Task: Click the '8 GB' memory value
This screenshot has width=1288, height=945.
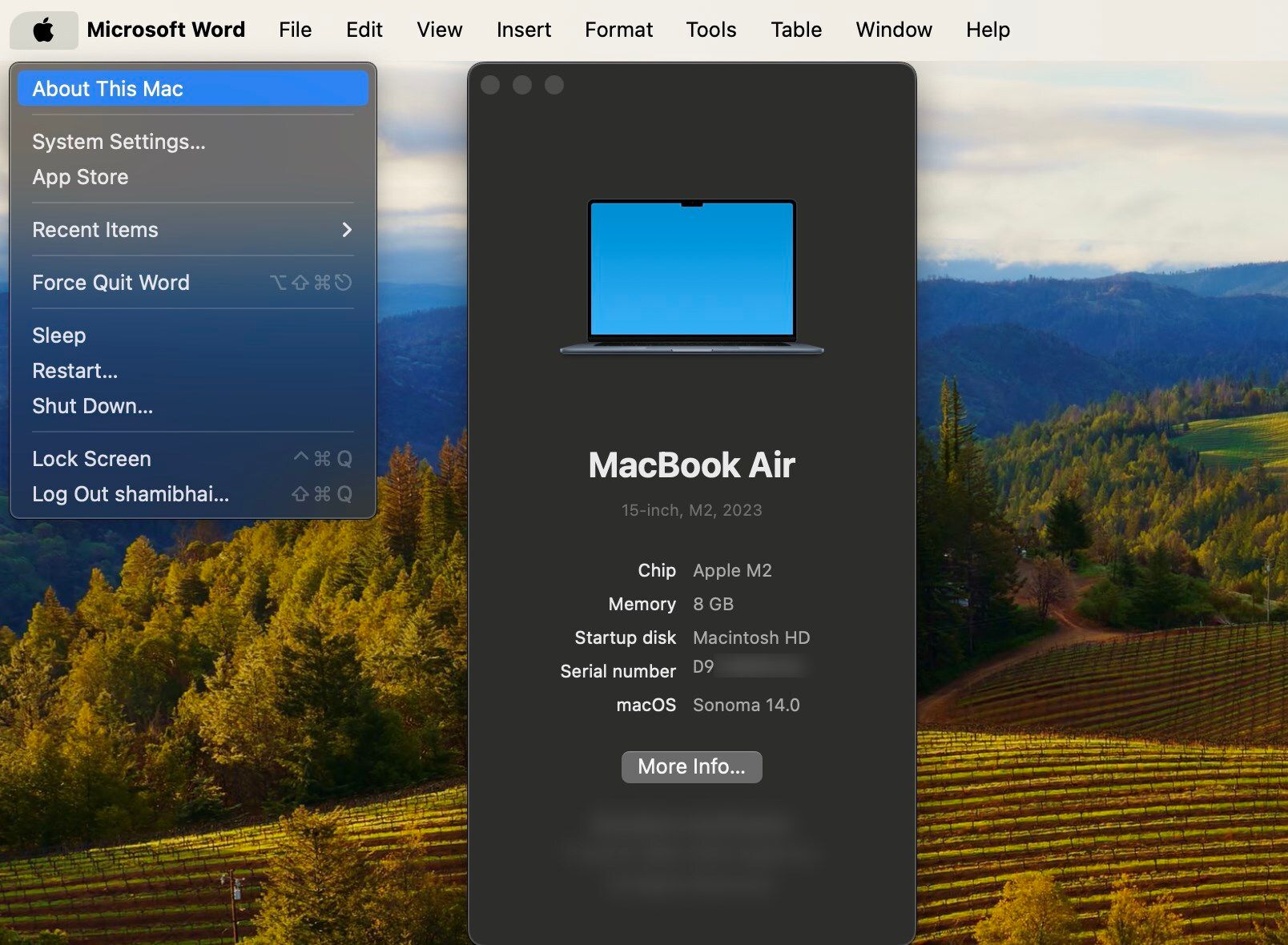Action: [x=713, y=604]
